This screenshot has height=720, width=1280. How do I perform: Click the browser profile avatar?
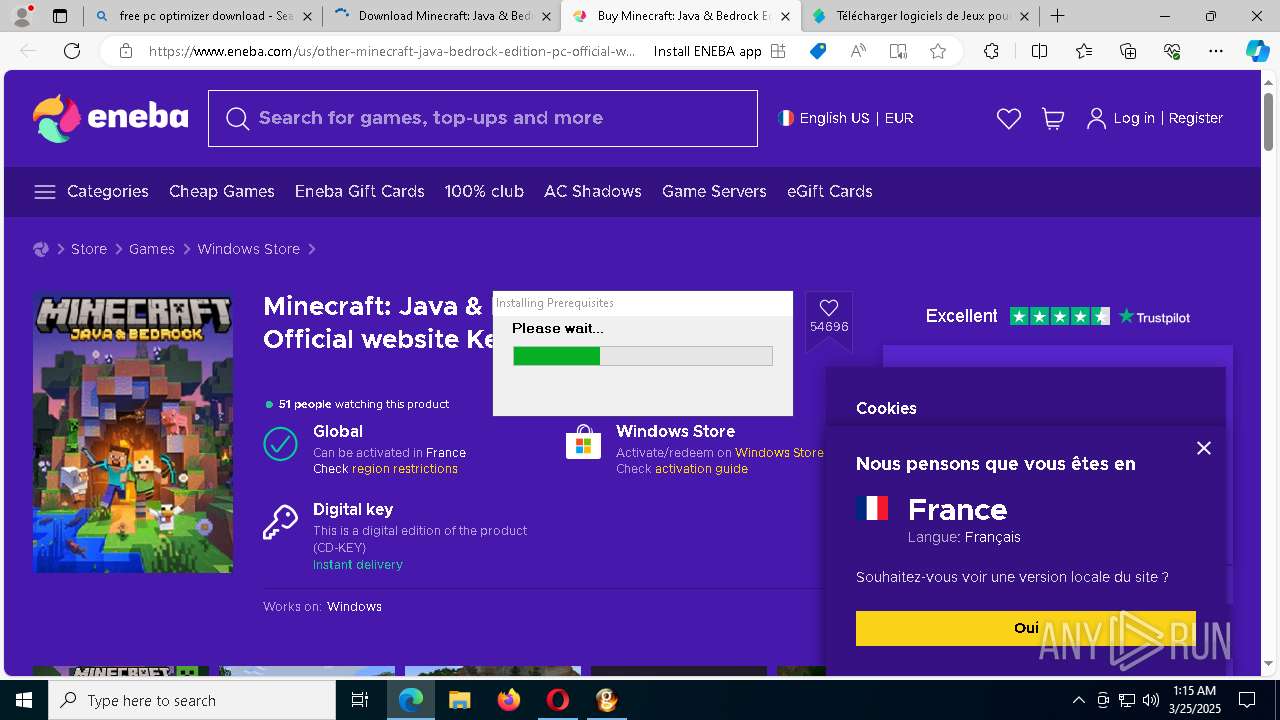pos(22,15)
